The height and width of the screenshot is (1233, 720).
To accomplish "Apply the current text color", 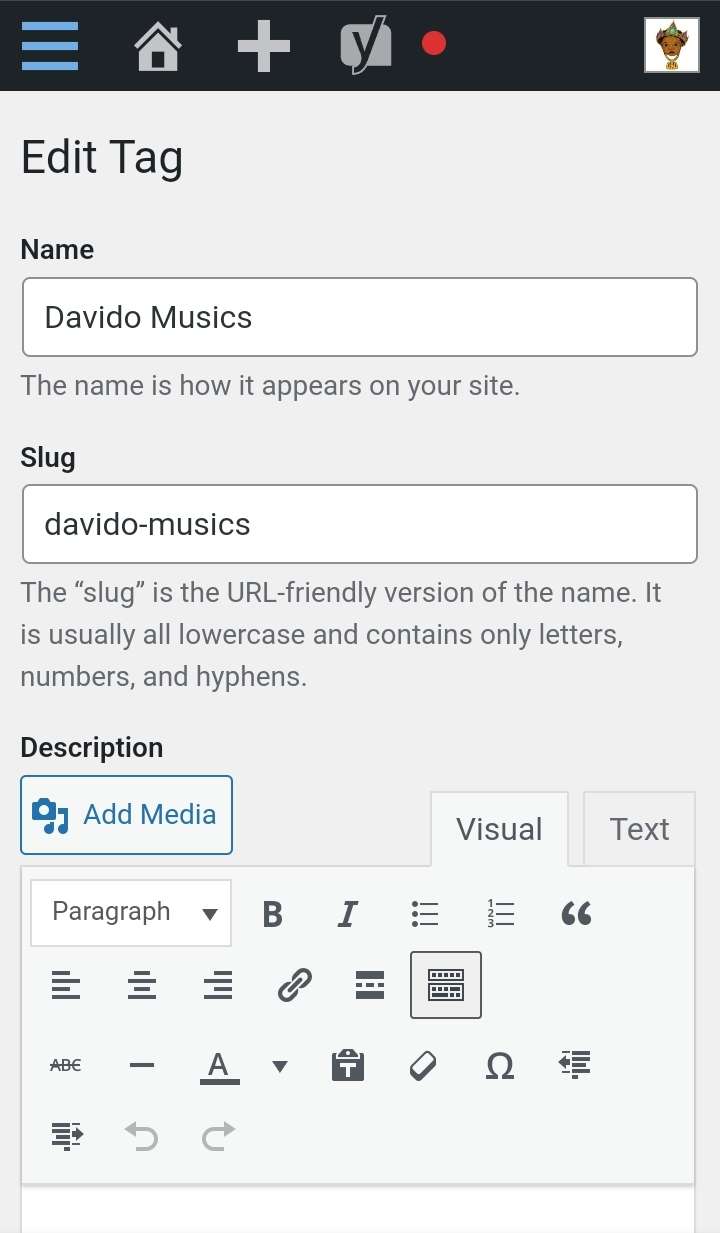I will point(219,1066).
